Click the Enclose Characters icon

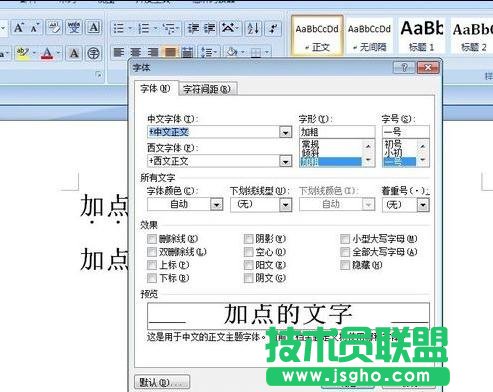94,53
